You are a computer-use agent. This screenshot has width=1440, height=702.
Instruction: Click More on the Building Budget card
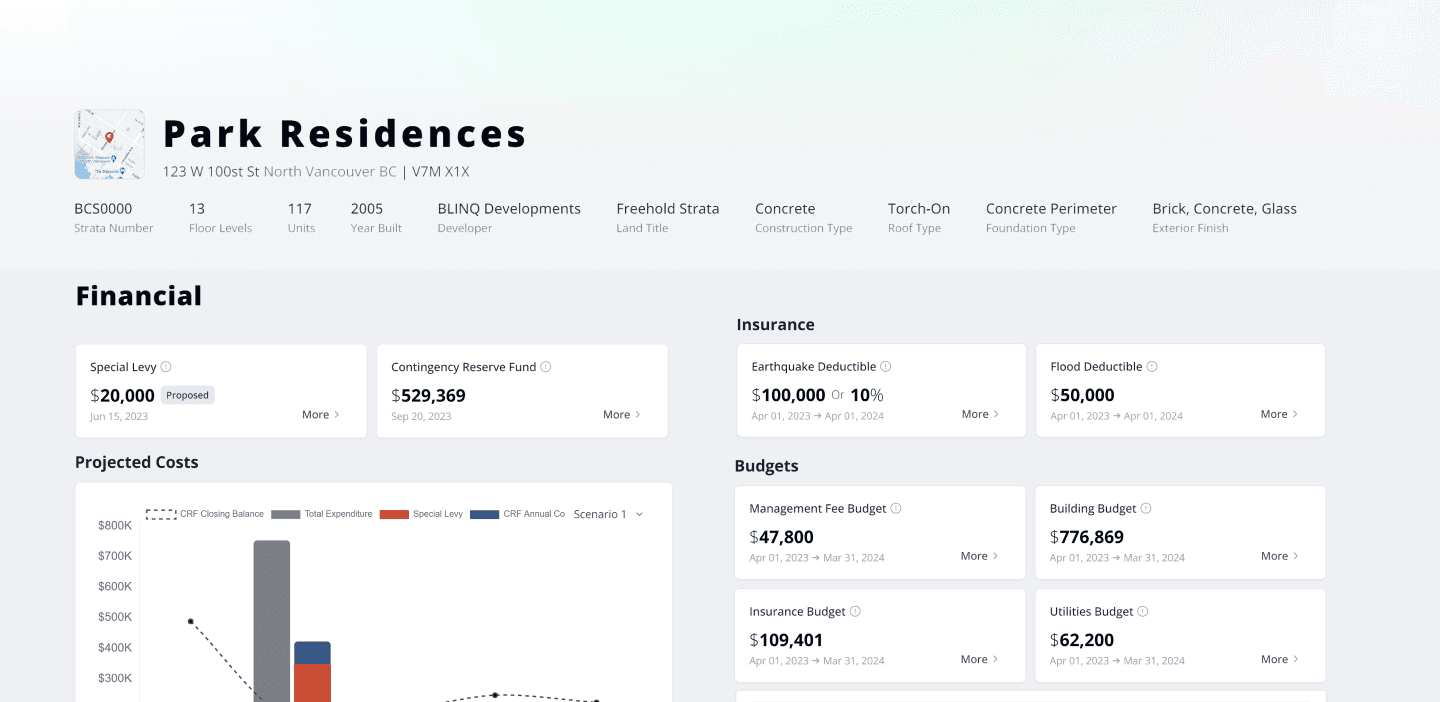click(1279, 556)
